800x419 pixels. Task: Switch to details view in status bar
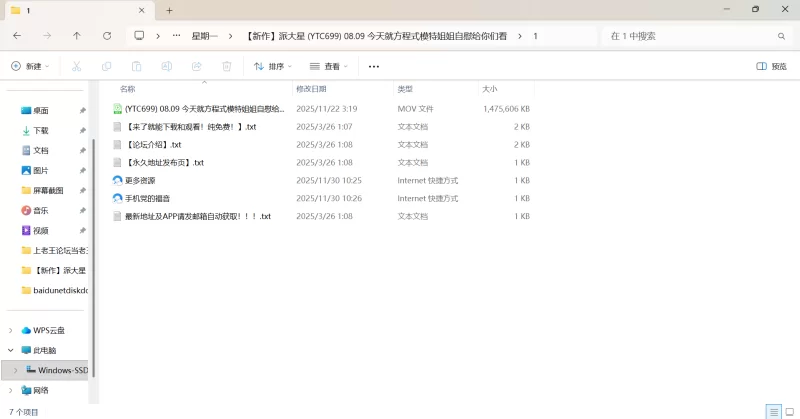pyautogui.click(x=773, y=411)
